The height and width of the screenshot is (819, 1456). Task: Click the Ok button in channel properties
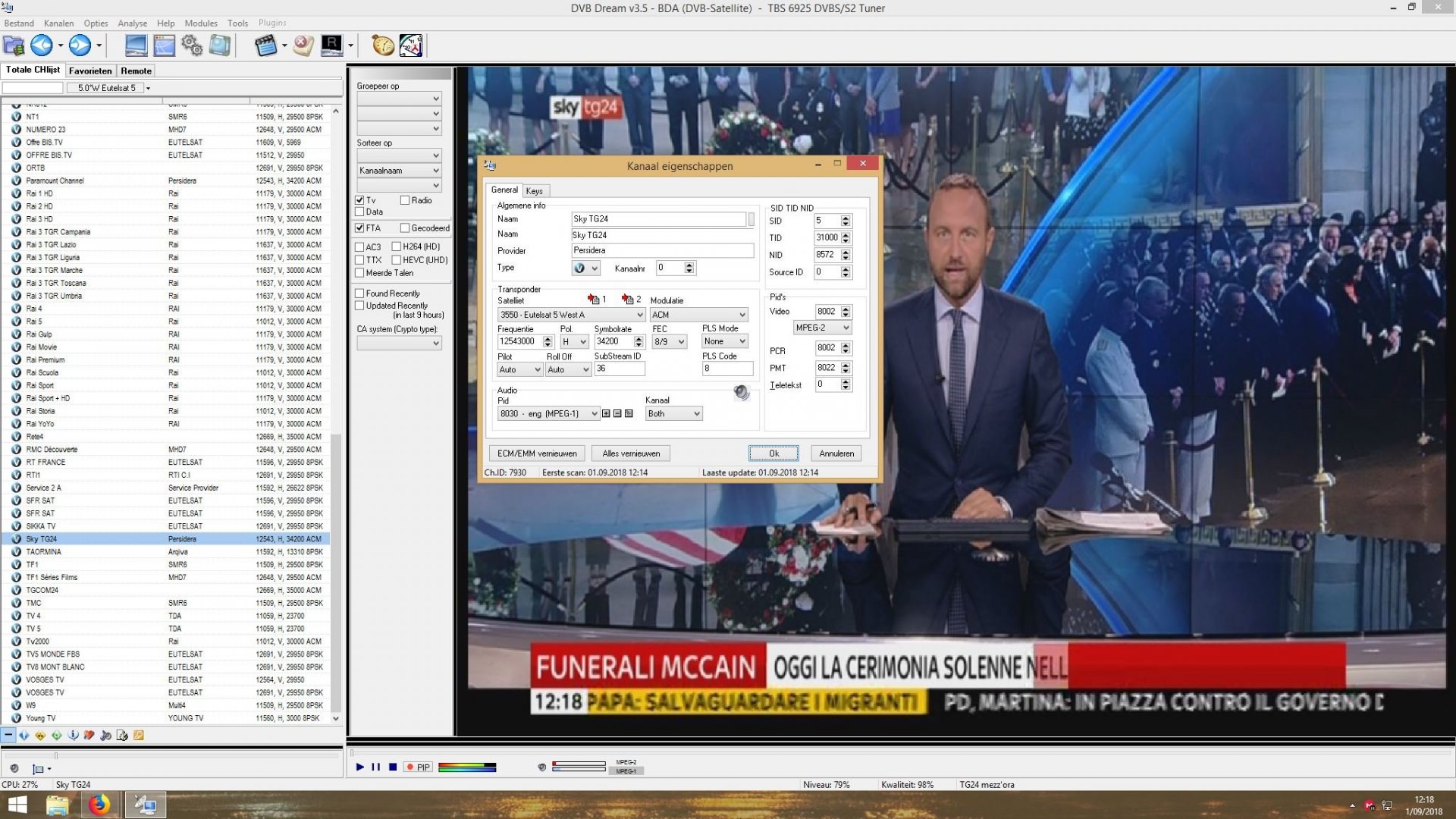(773, 453)
